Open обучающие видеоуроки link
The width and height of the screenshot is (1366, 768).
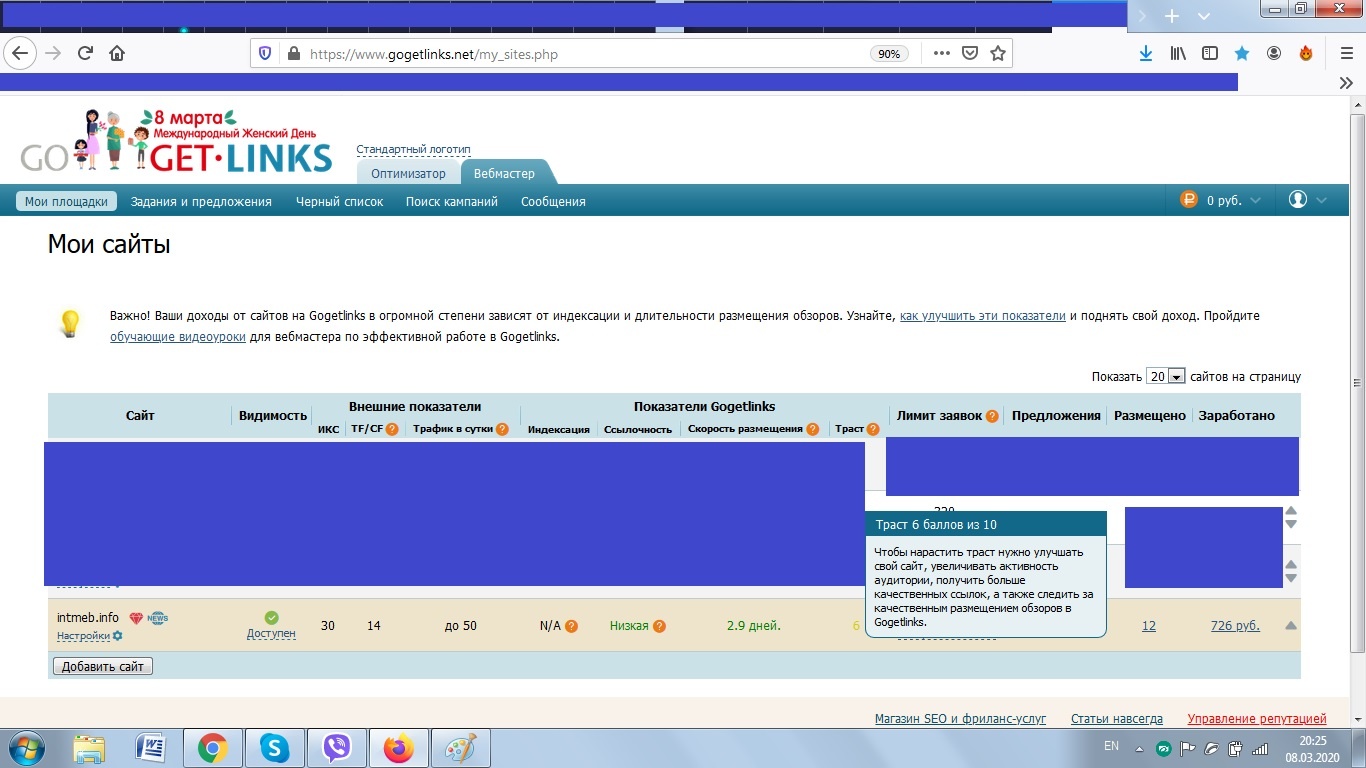pos(178,337)
